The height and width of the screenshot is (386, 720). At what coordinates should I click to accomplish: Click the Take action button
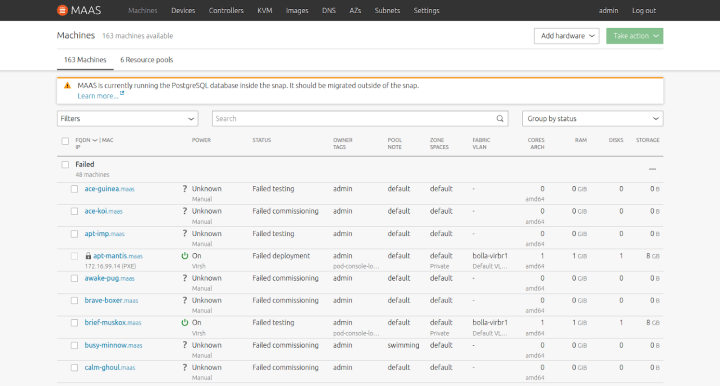(x=635, y=36)
